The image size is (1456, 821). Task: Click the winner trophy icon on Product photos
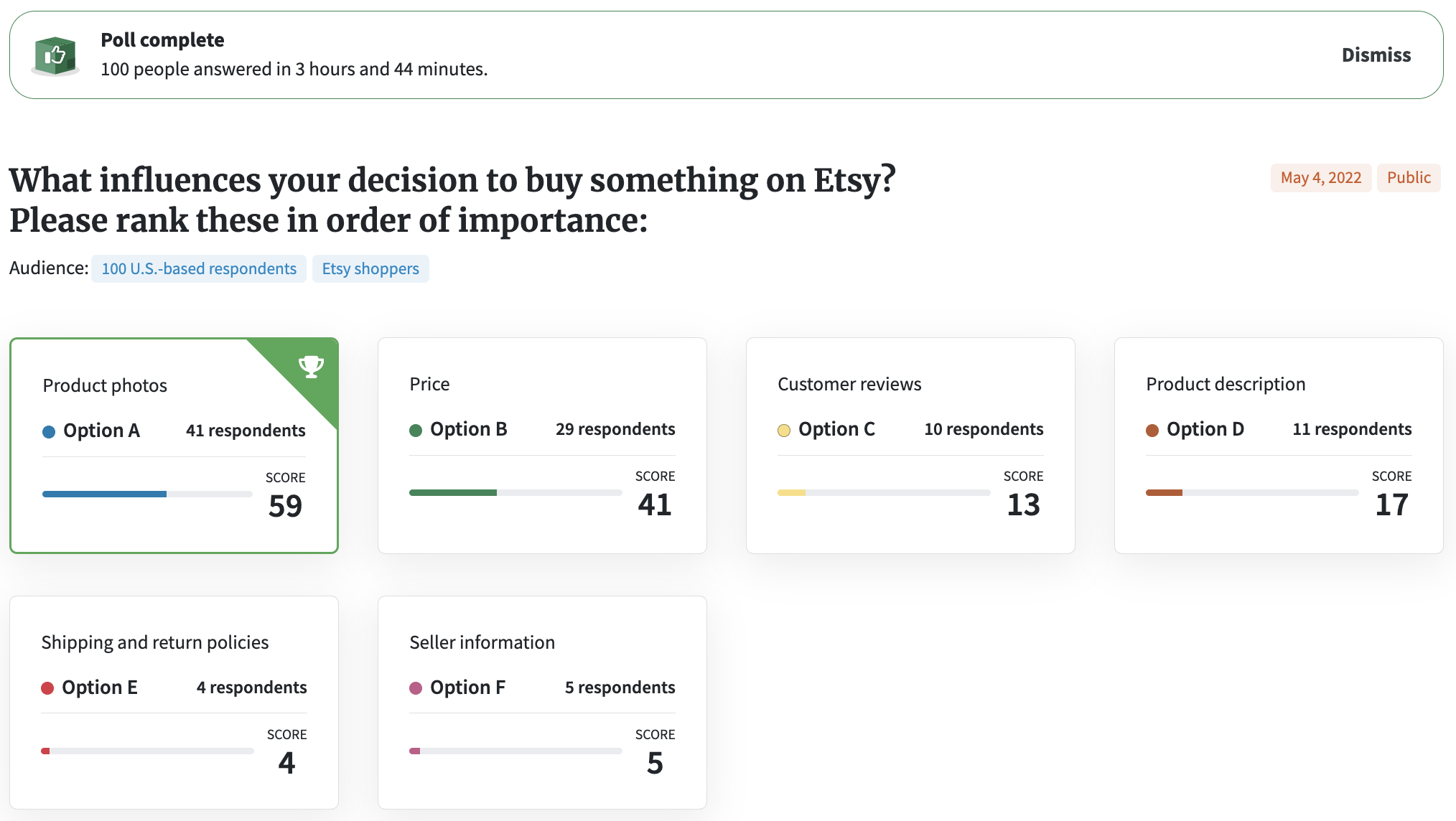pyautogui.click(x=311, y=366)
